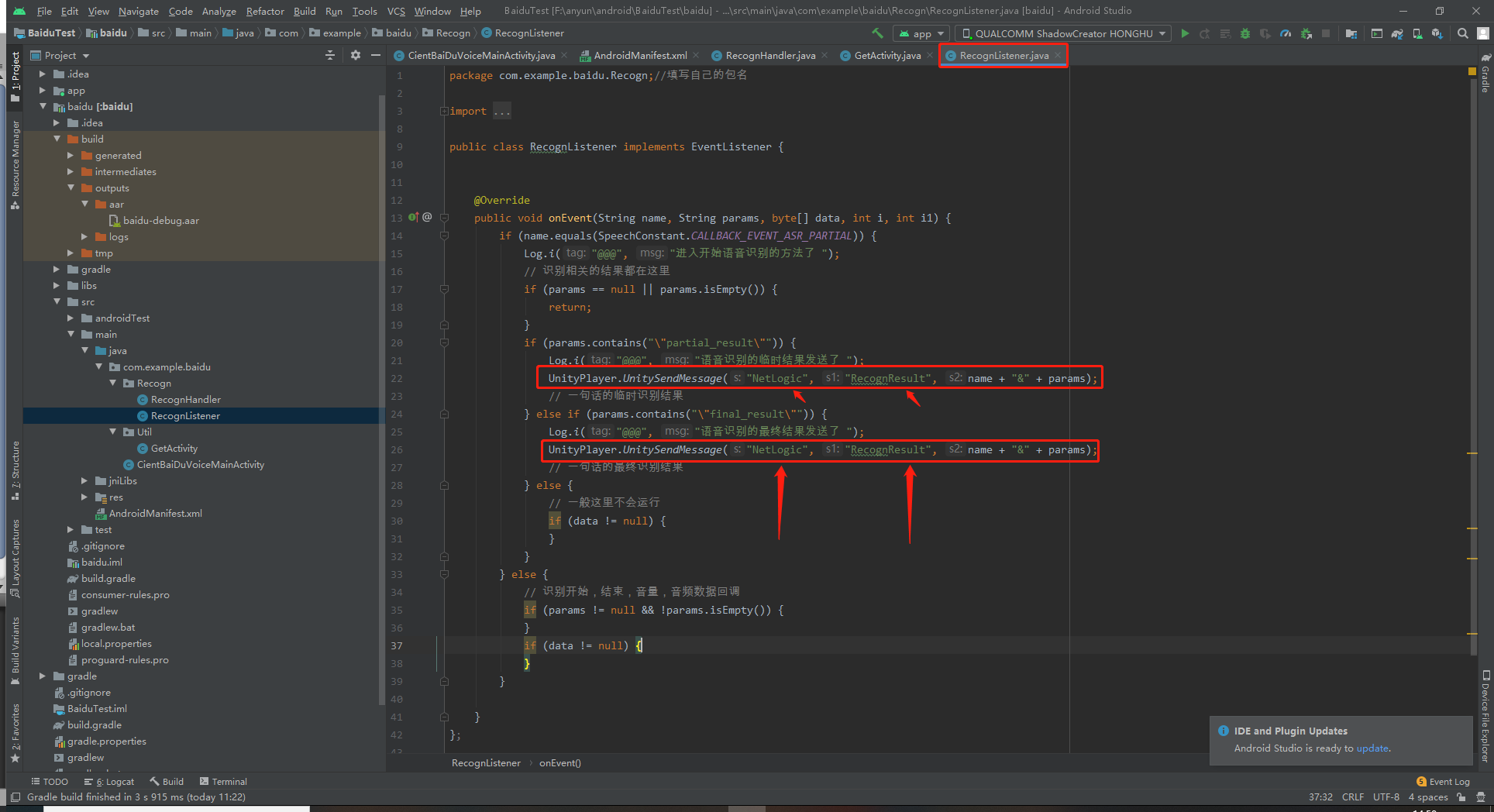Click the user account avatar icon
1494x812 pixels.
click(1483, 33)
